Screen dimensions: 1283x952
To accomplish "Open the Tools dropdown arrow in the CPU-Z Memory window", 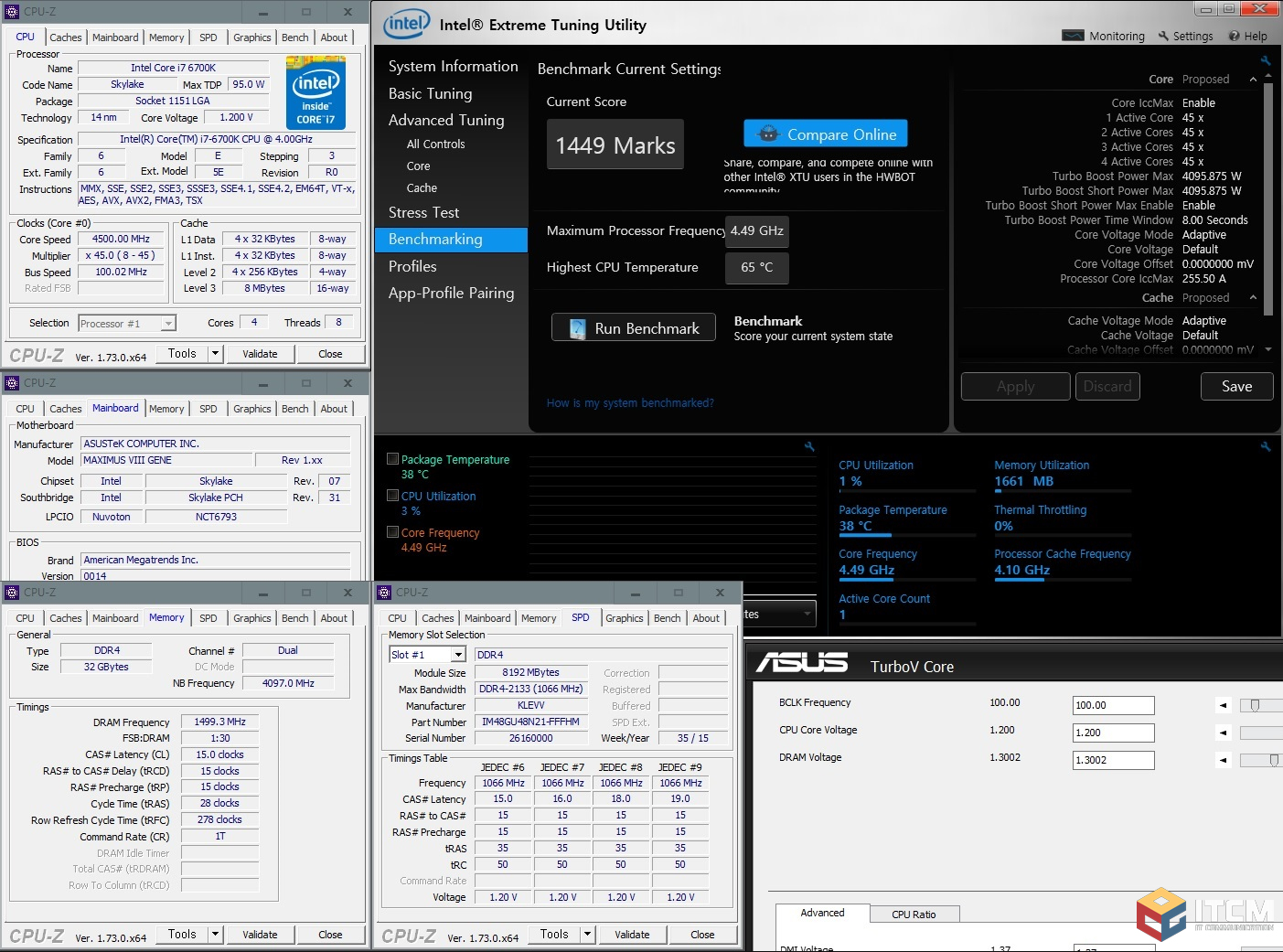I will 216,934.
